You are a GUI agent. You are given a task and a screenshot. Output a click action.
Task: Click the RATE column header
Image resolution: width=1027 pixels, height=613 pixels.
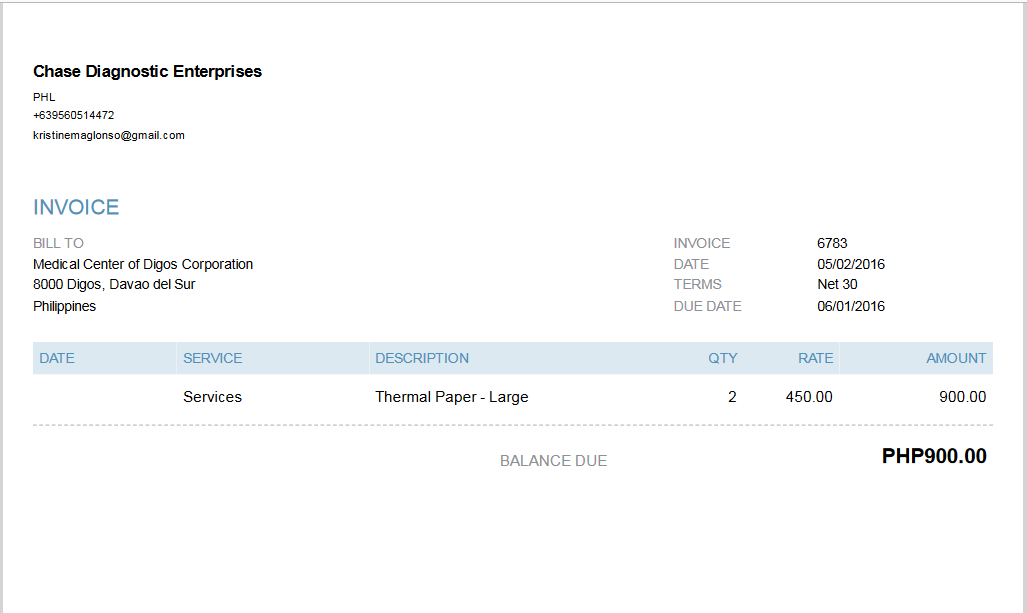pyautogui.click(x=815, y=358)
